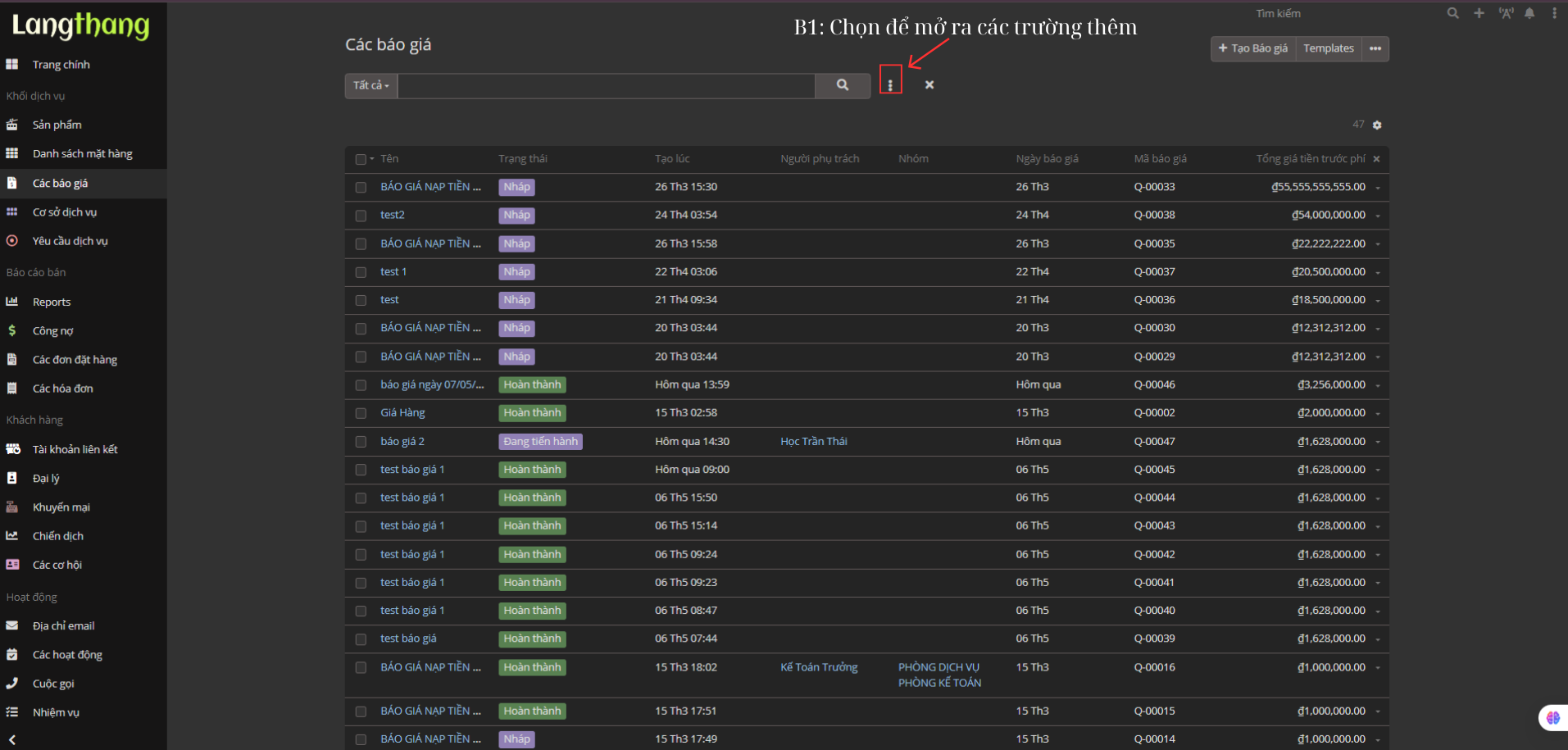Check the Giá Hàng row checkbox
The height and width of the screenshot is (750, 1568).
pyautogui.click(x=361, y=413)
